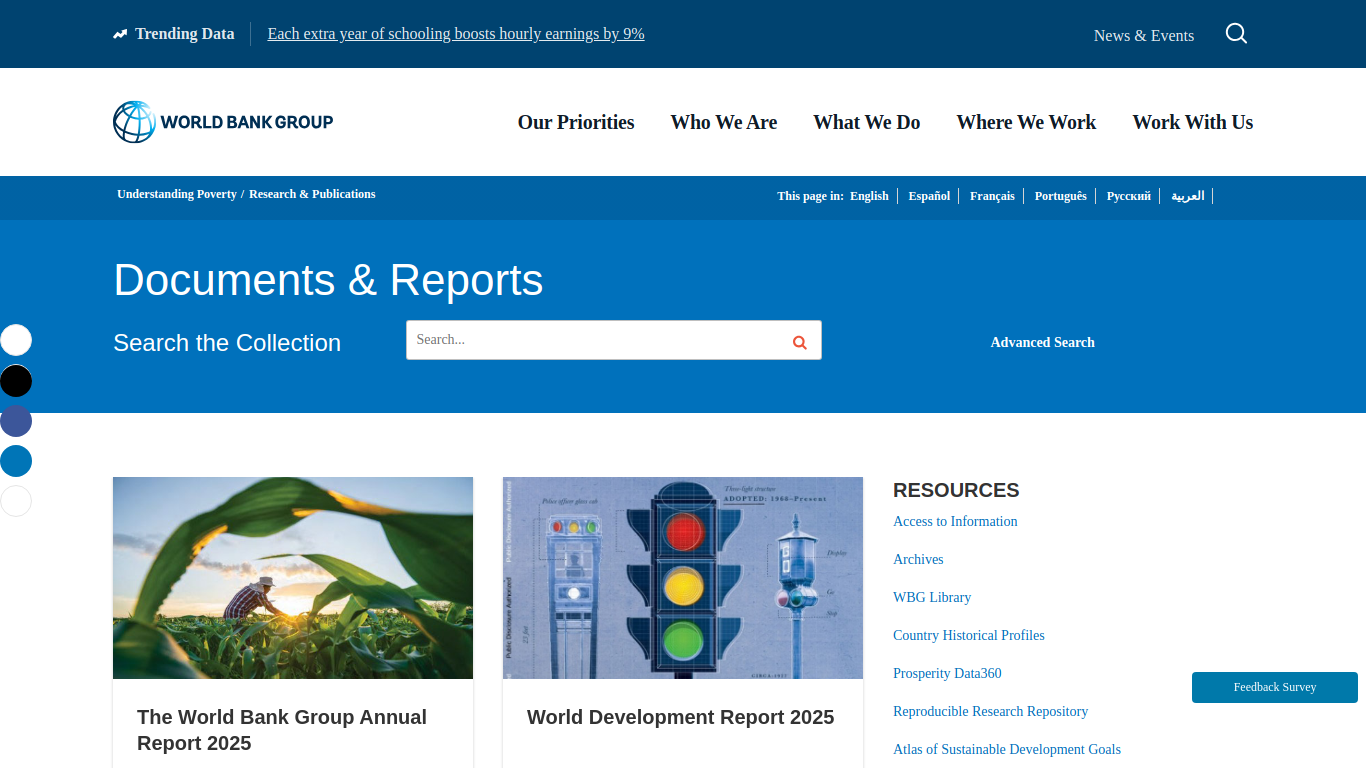Viewport: 1366px width, 768px height.
Task: Open Country Historical Profiles link
Action: pyautogui.click(x=969, y=635)
